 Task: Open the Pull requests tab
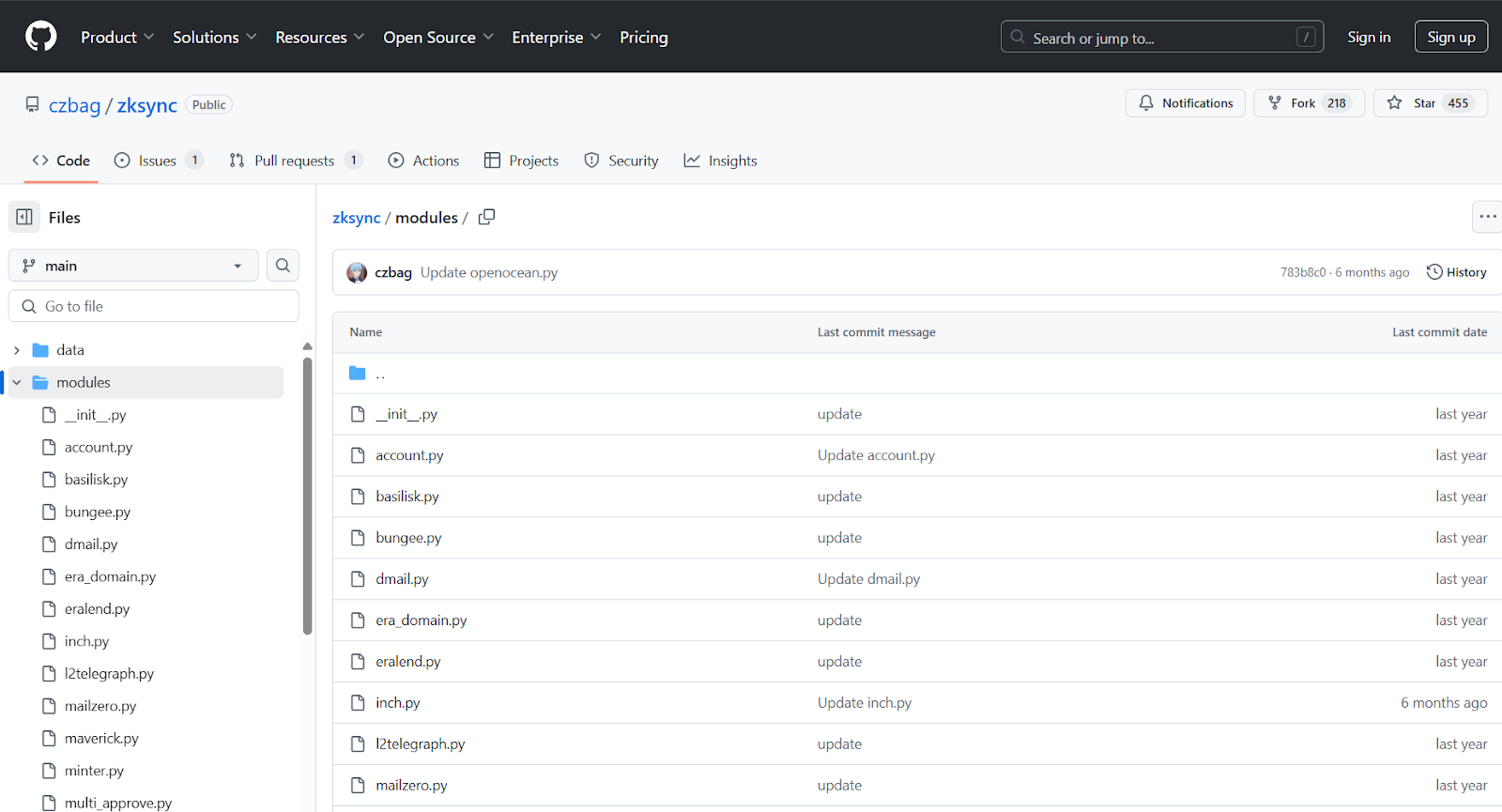(x=295, y=161)
